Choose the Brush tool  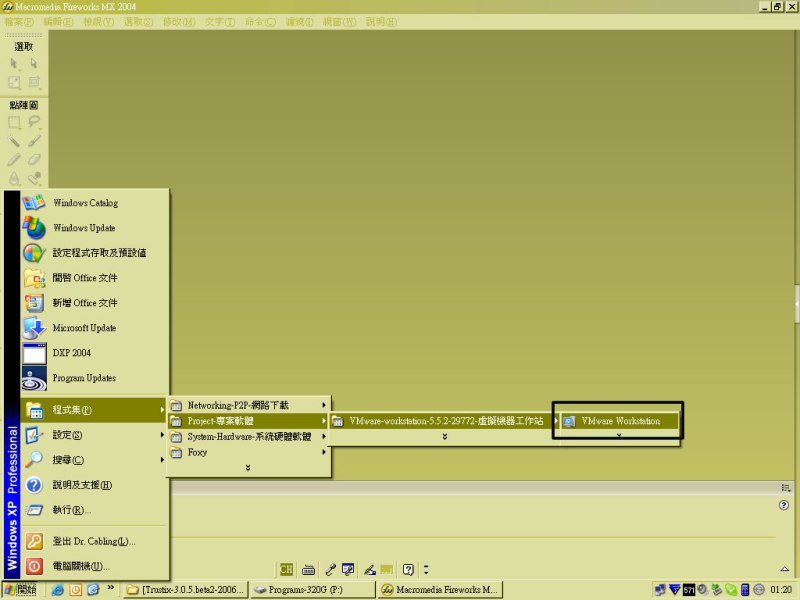(x=34, y=141)
